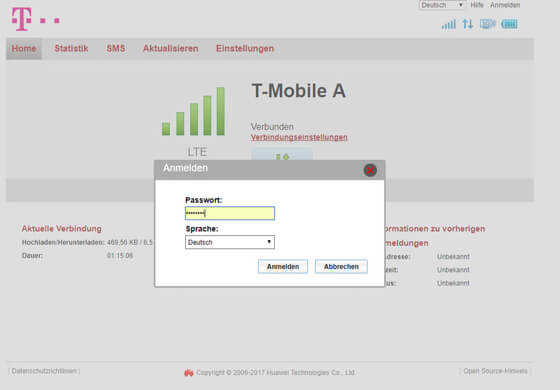Click the T-Mobile logo

point(35,19)
